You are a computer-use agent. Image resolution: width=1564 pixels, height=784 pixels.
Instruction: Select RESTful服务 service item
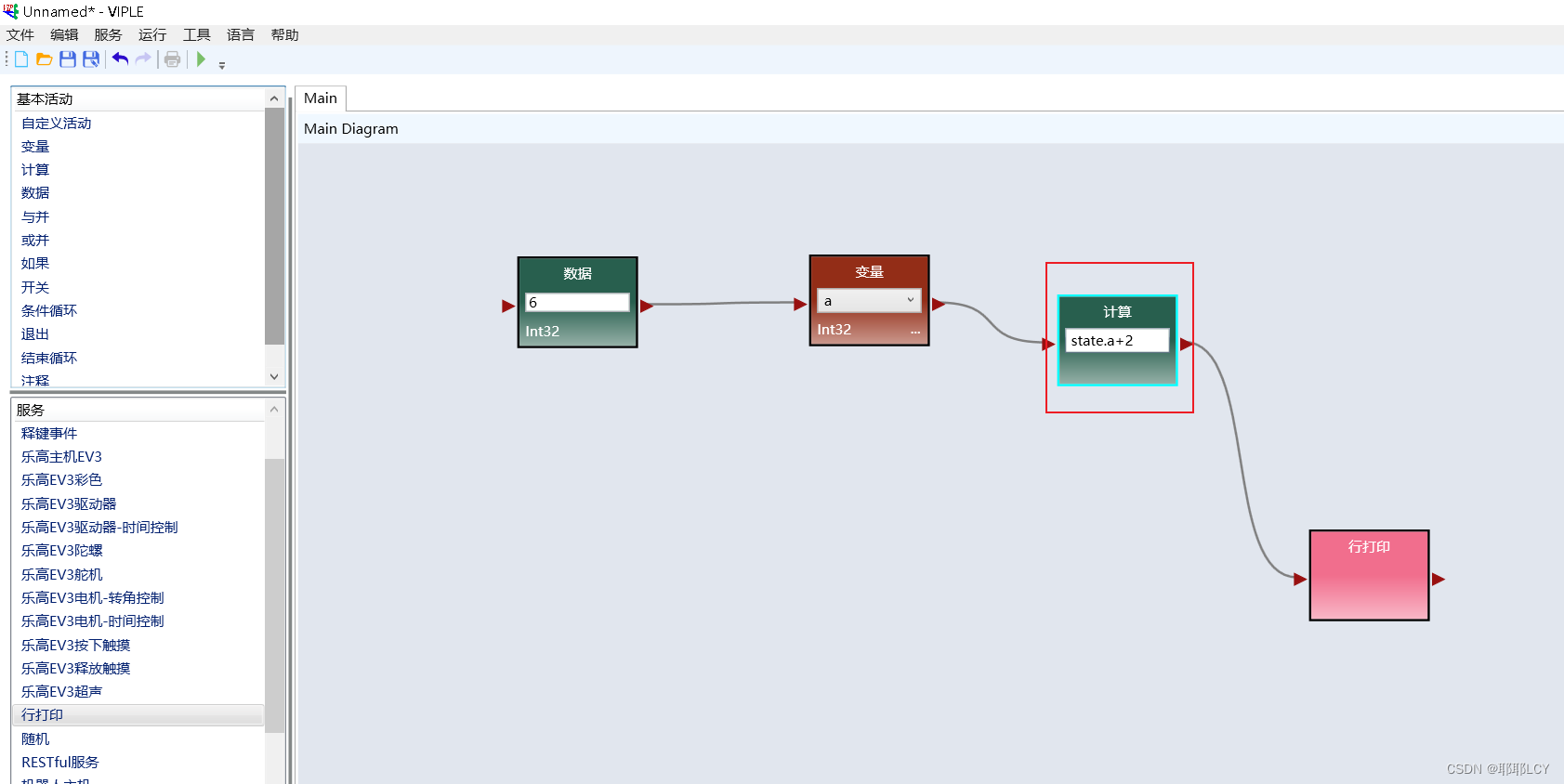tap(60, 763)
